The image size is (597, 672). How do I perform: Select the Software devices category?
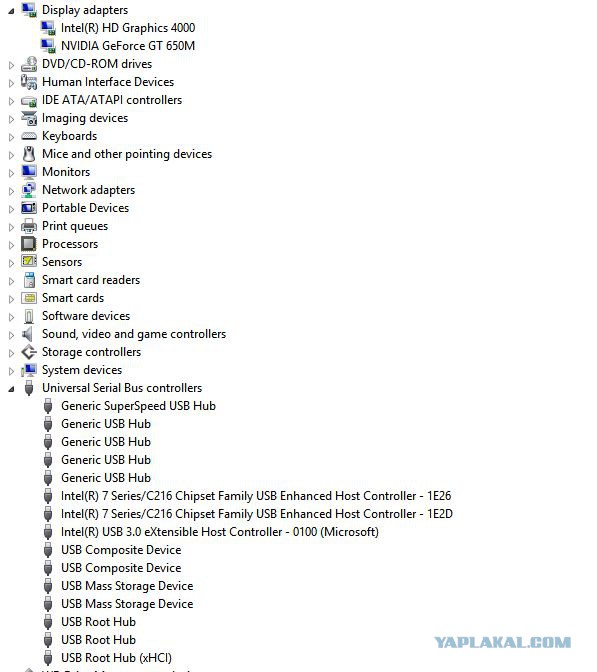tap(86, 316)
